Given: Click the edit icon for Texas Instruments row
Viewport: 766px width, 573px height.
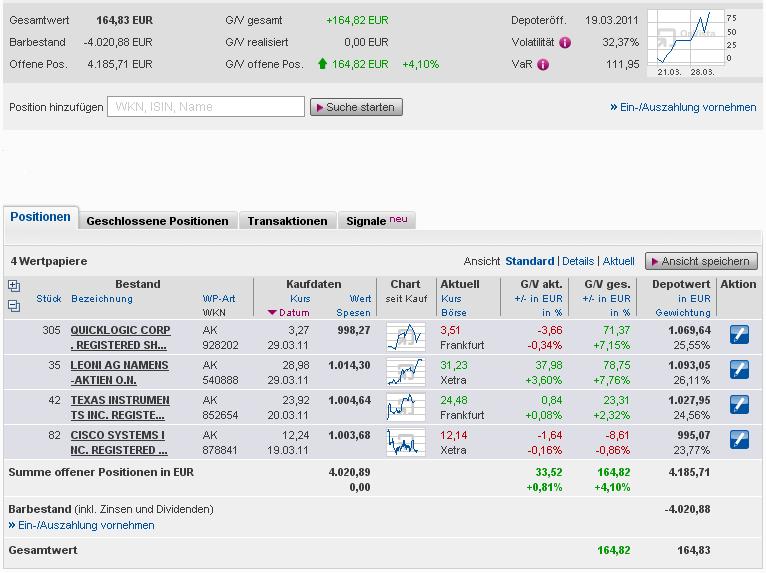Looking at the screenshot, I should point(739,404).
